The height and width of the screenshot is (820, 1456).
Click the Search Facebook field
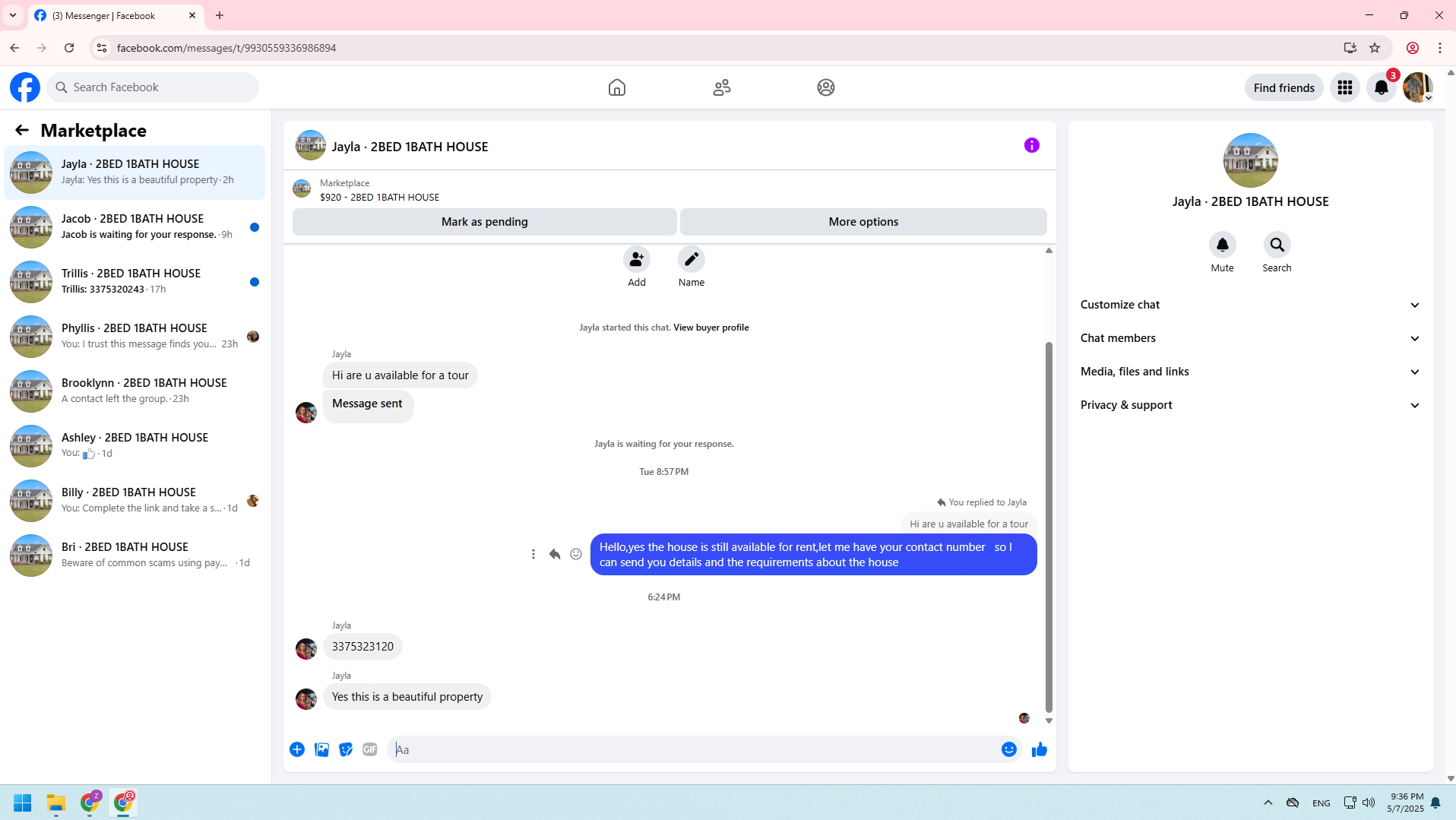coord(153,87)
